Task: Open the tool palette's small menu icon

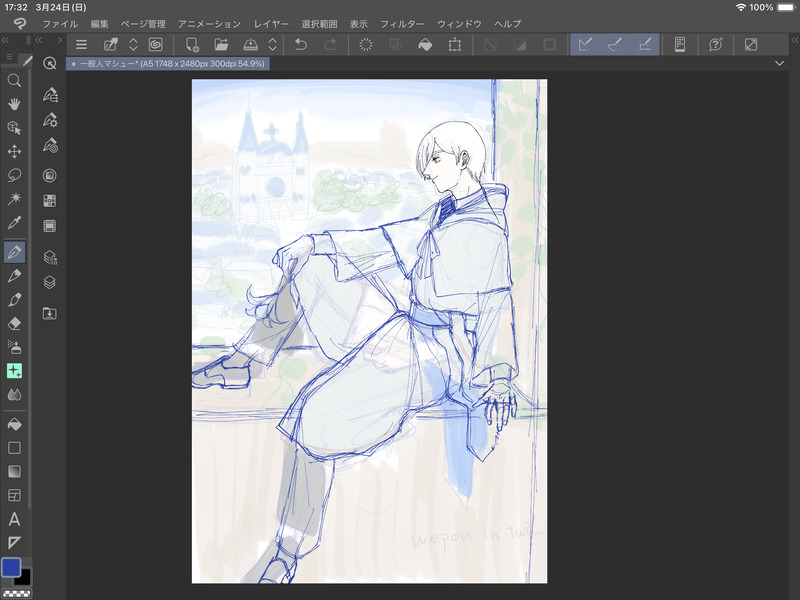Action: coord(9,57)
